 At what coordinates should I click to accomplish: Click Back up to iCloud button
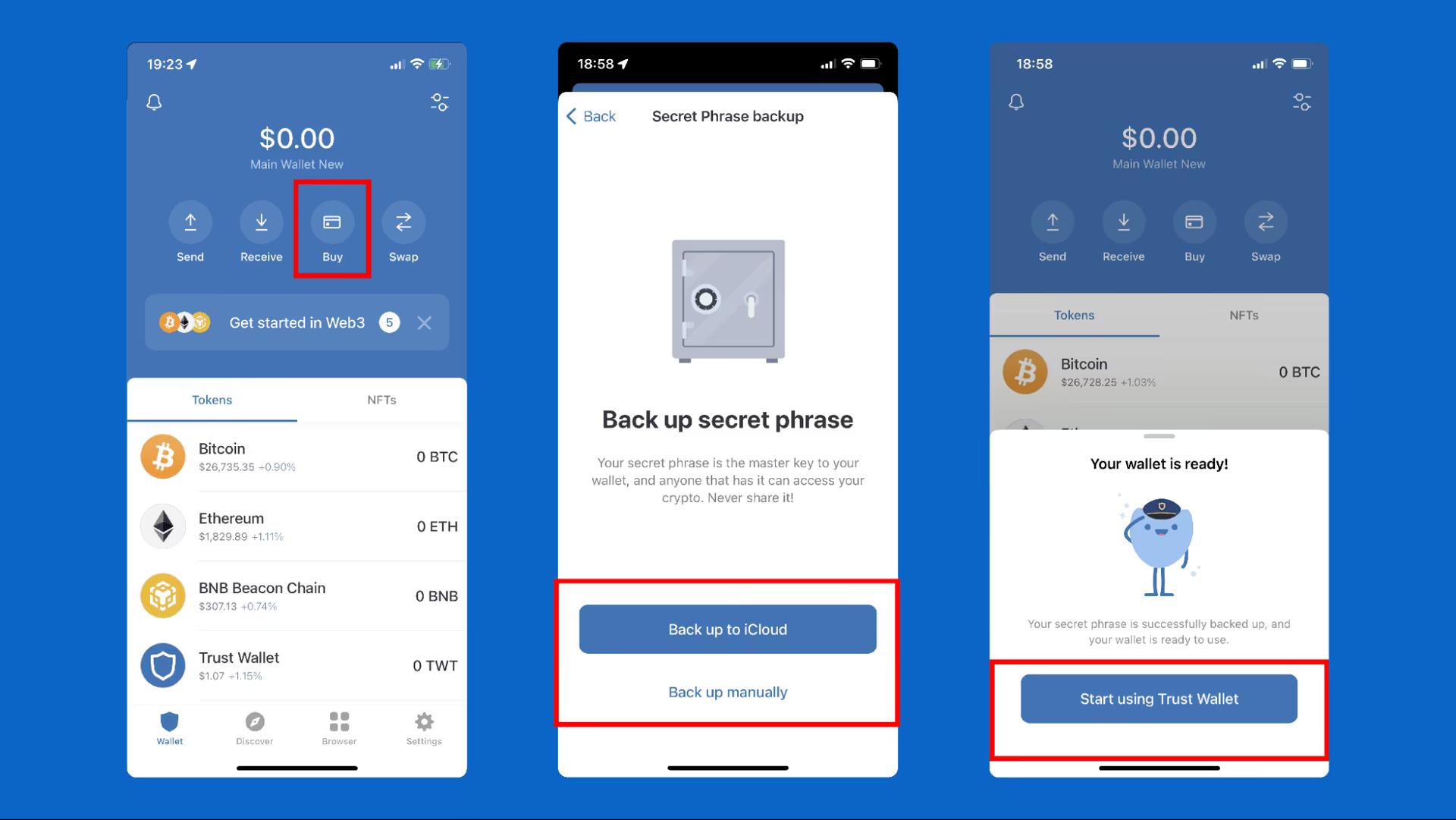tap(727, 629)
